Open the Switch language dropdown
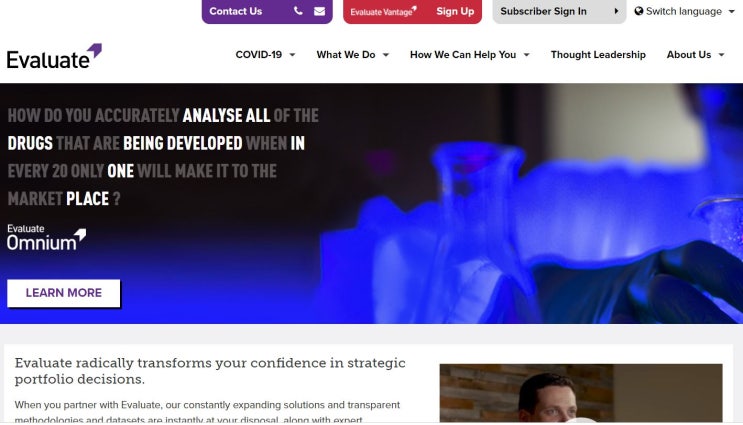 click(684, 11)
